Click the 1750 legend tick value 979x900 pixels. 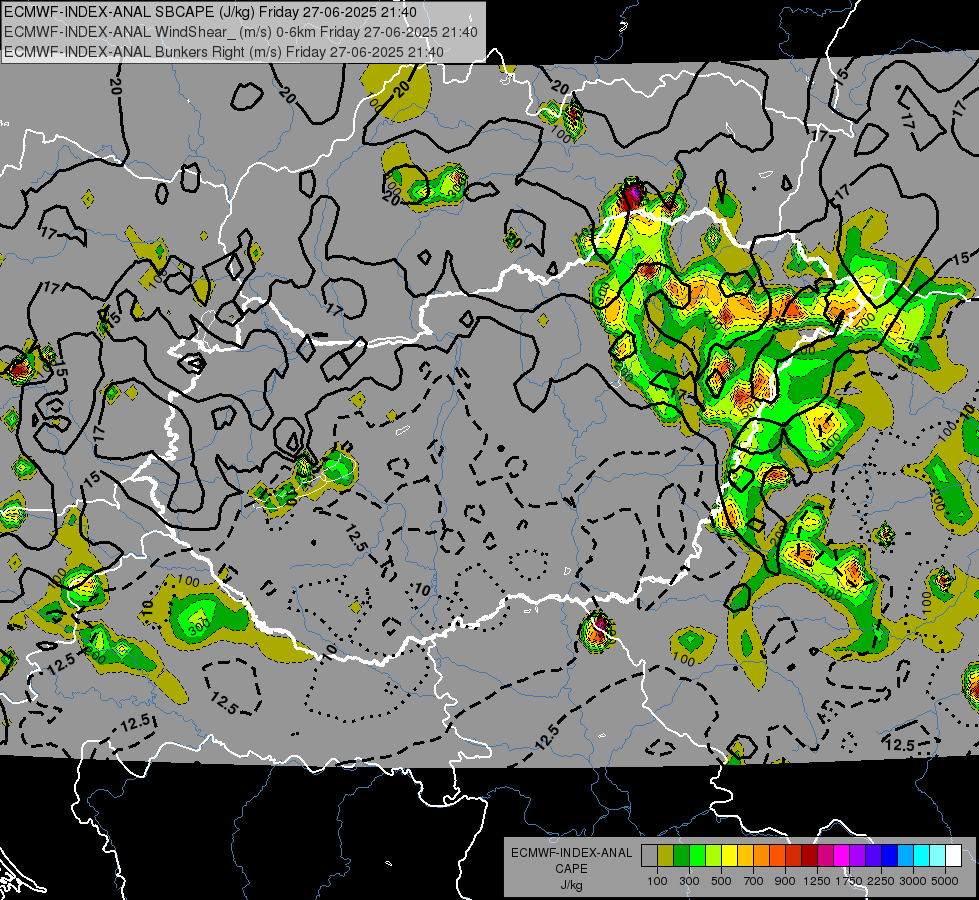[849, 881]
